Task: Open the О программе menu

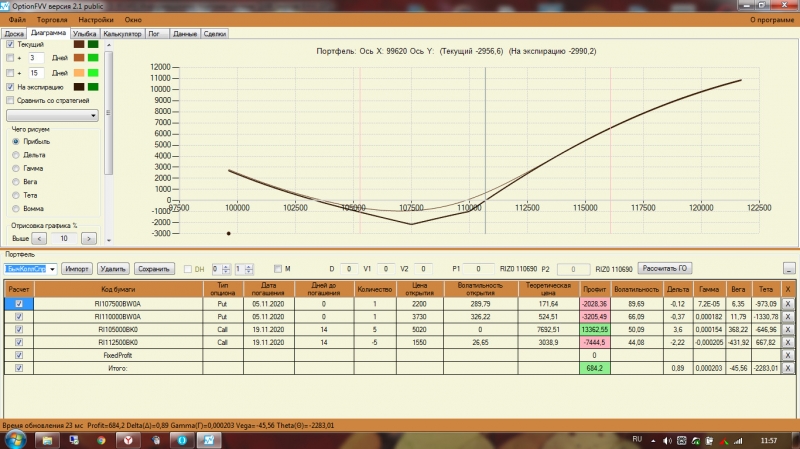Action: pyautogui.click(x=771, y=19)
